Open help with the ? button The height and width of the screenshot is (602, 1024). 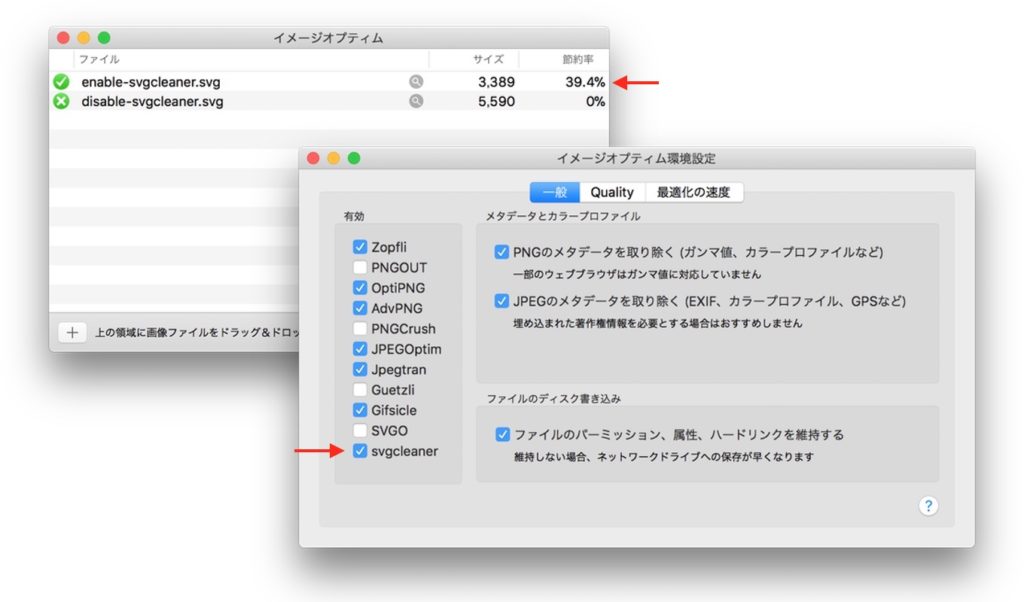click(928, 506)
